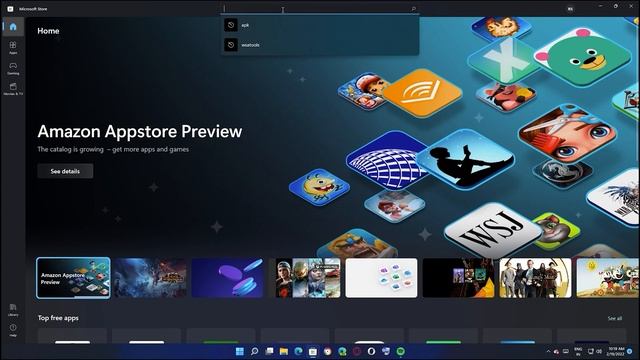Open Help from the sidebar
The image size is (640, 360).
click(13, 330)
